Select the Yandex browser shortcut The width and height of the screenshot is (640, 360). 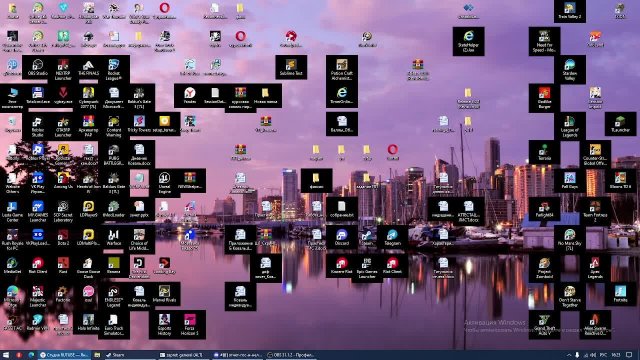coord(189,96)
